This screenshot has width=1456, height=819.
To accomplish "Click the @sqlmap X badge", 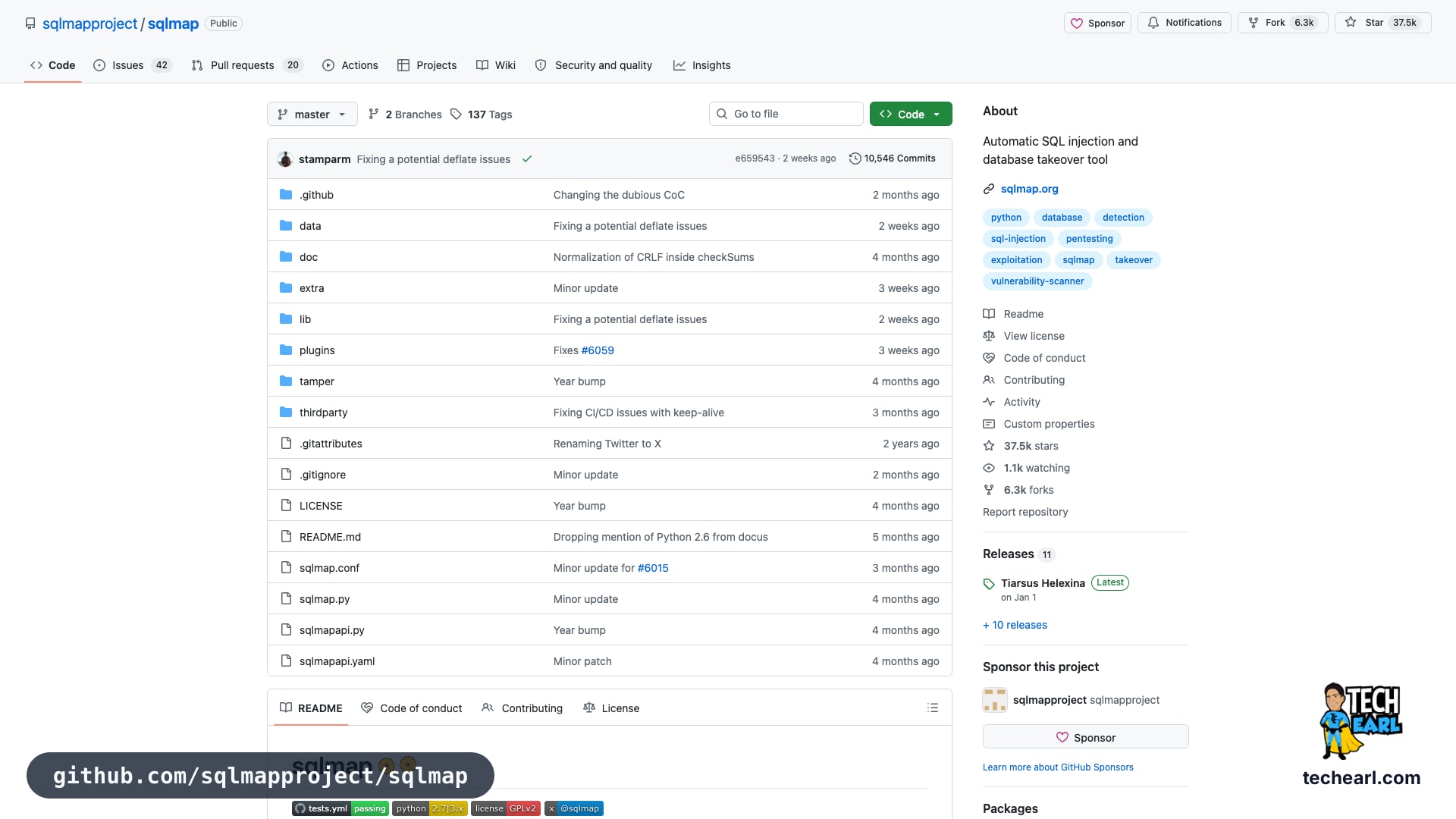I will pyautogui.click(x=574, y=808).
